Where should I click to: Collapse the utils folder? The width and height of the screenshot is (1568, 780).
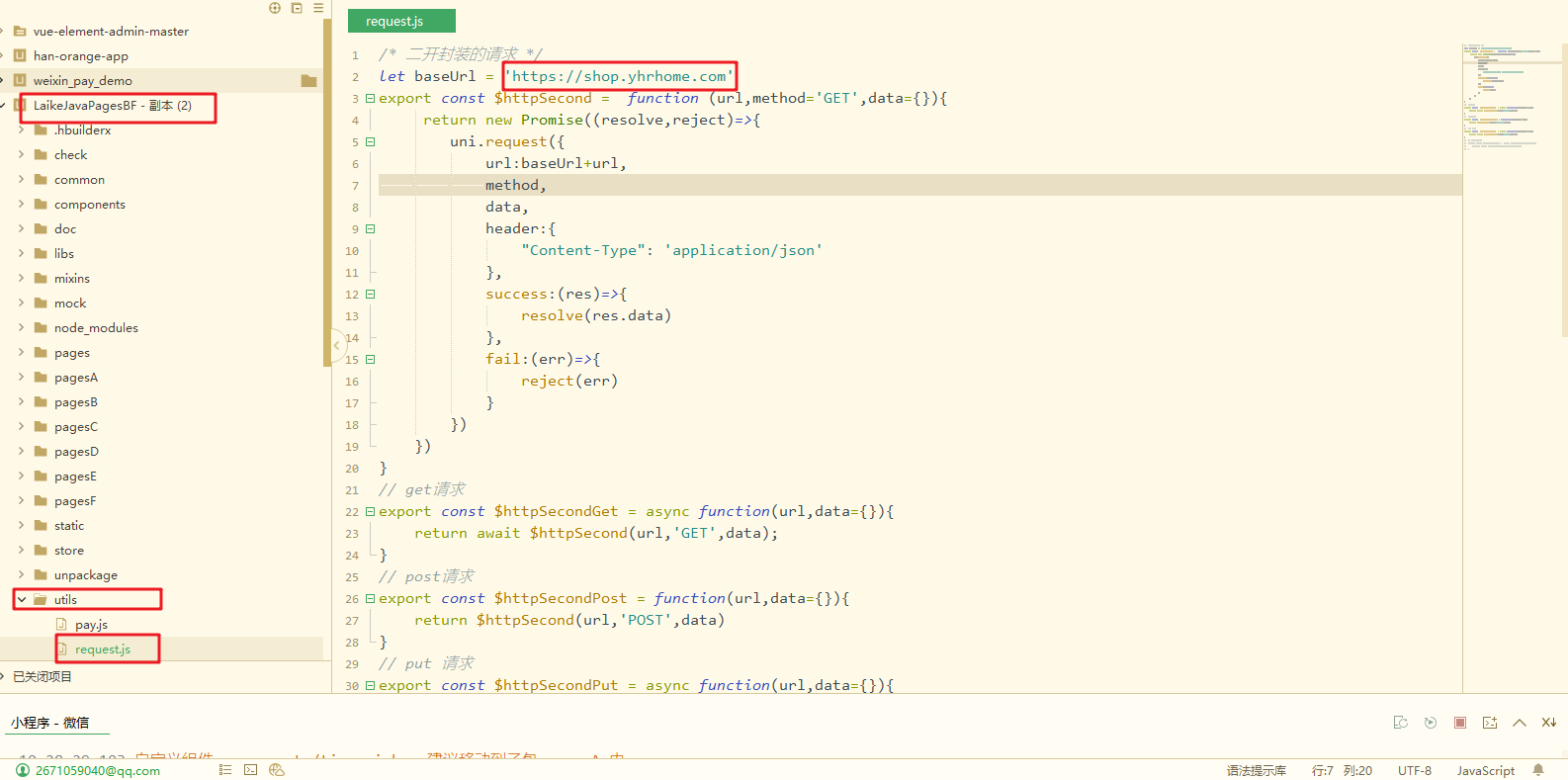pyautogui.click(x=22, y=600)
